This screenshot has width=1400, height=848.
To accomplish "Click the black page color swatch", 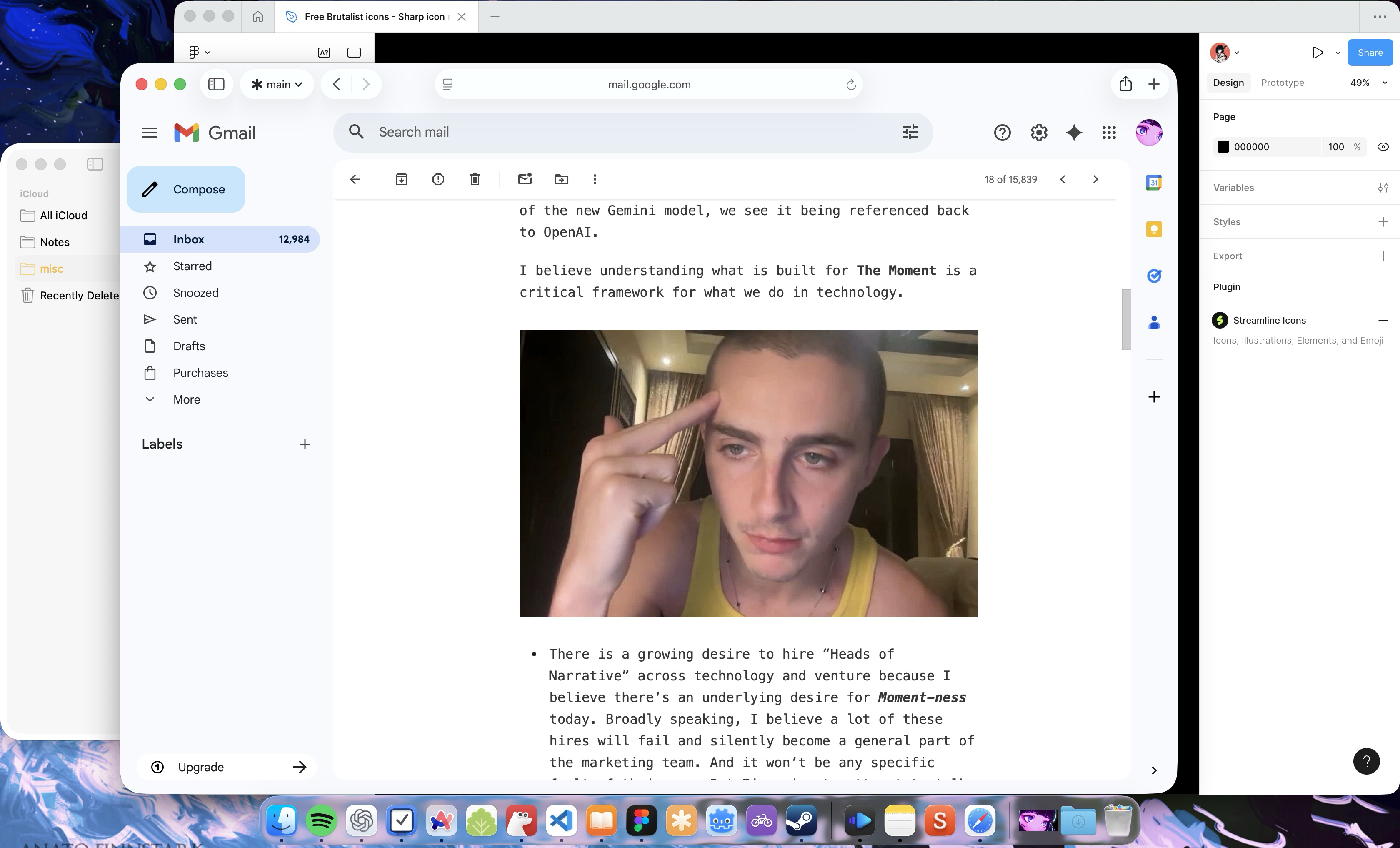I will point(1223,147).
